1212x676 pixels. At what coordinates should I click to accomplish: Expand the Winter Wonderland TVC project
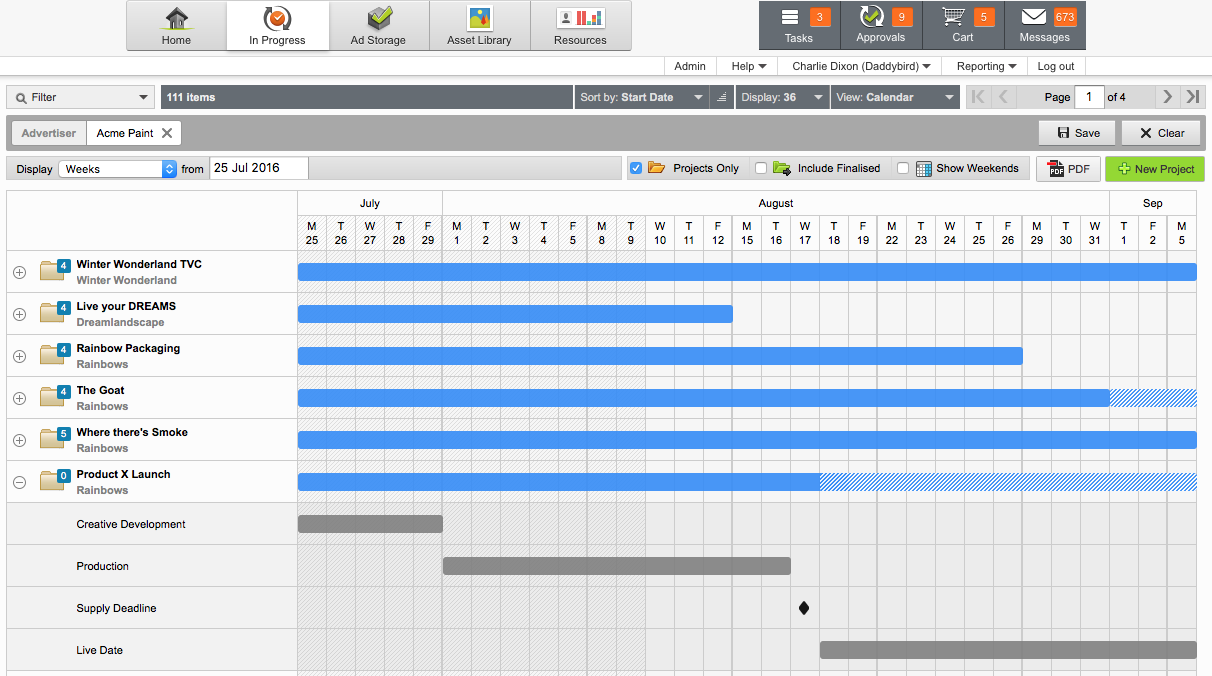point(19,271)
